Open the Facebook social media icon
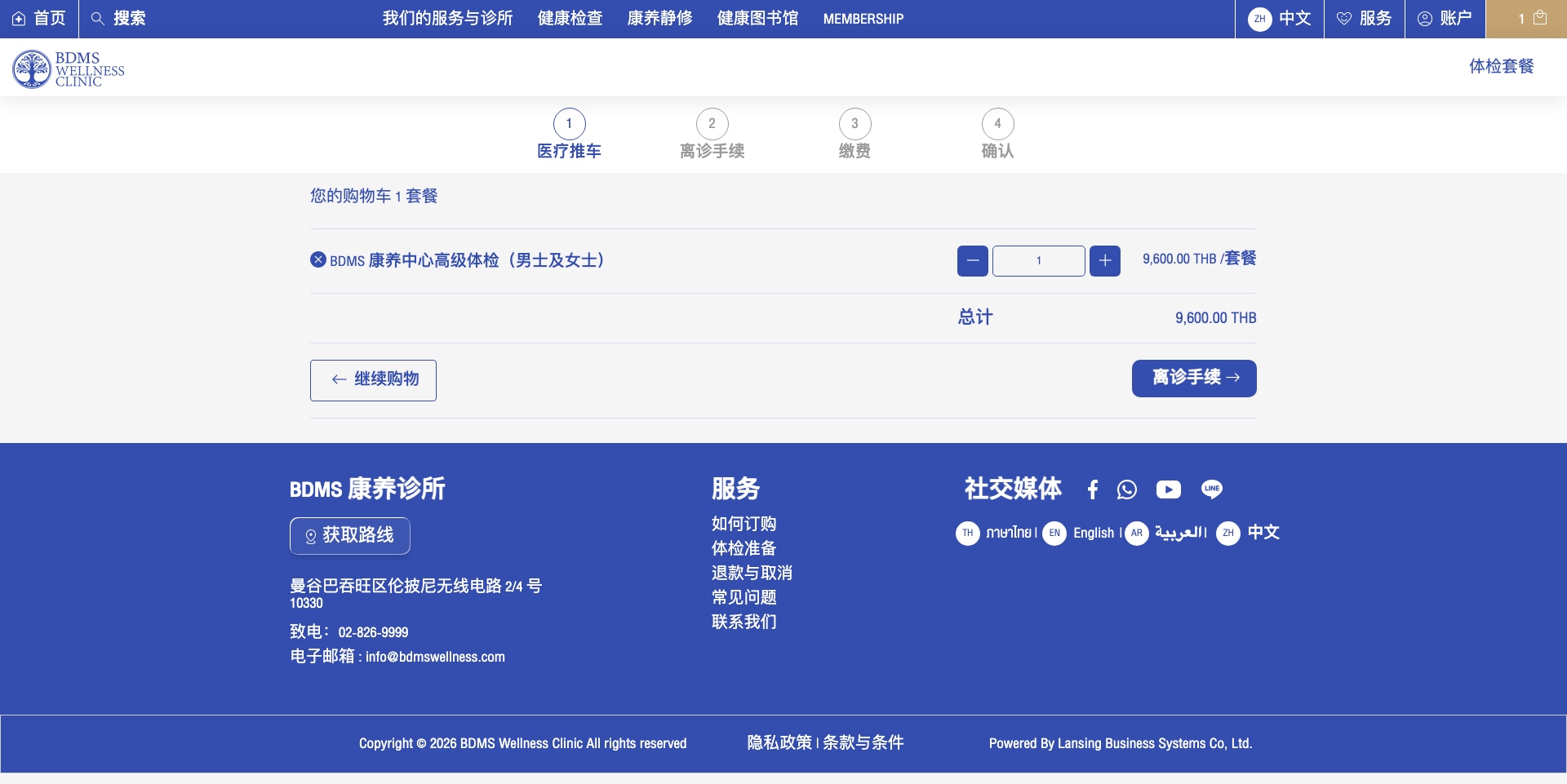The image size is (1567, 784). click(1093, 489)
